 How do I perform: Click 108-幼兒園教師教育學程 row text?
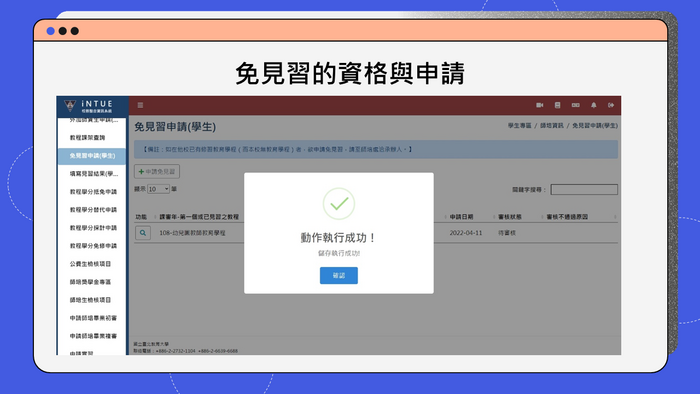click(192, 233)
